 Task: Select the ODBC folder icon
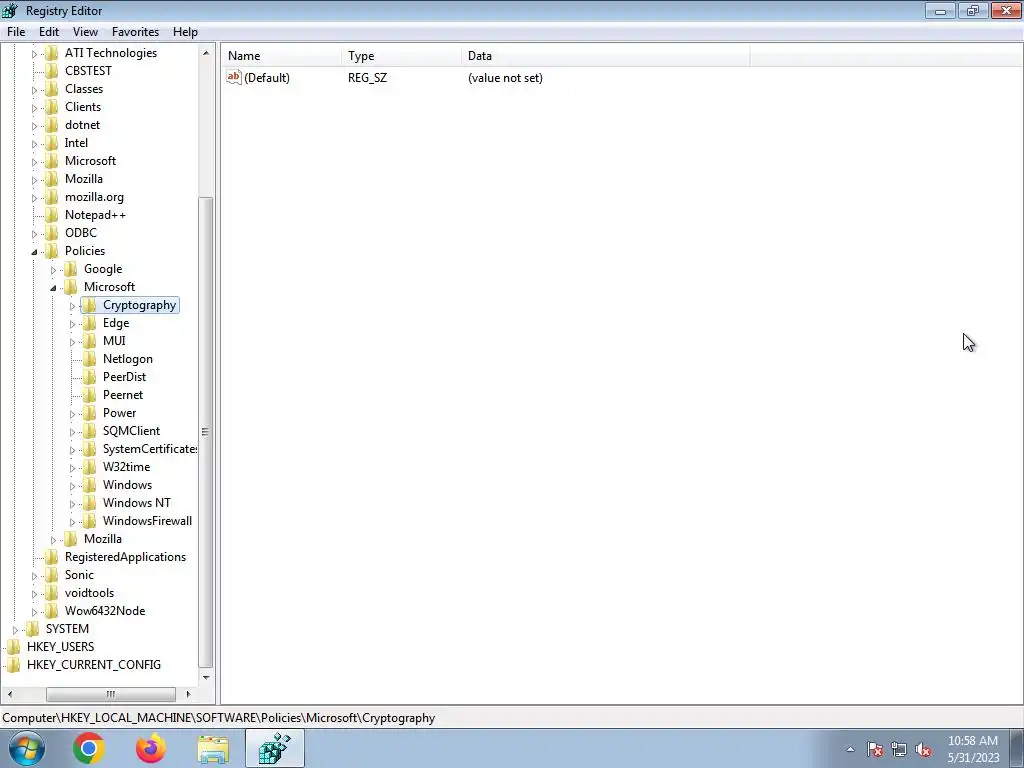[x=52, y=232]
